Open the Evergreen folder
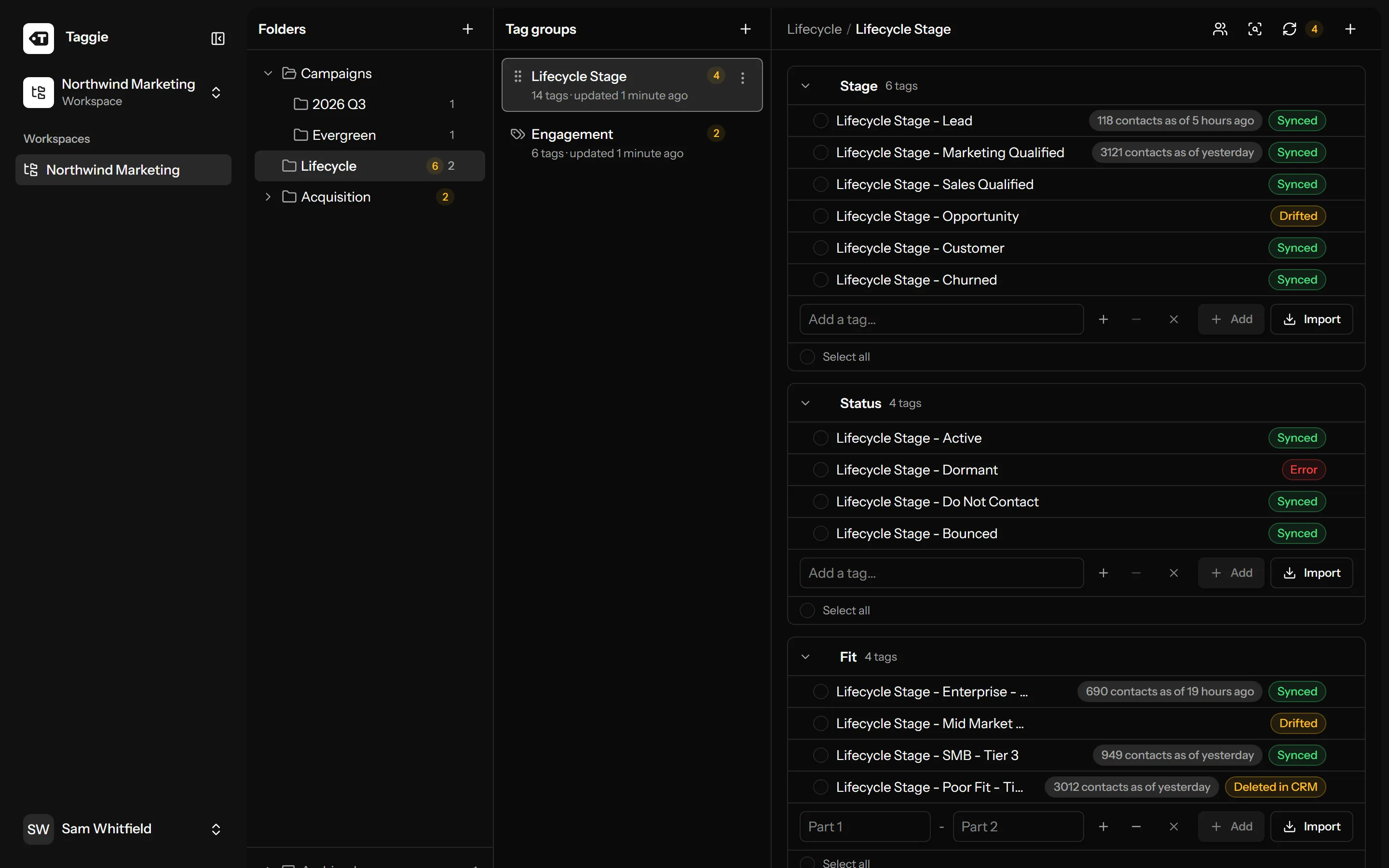The width and height of the screenshot is (1389, 868). tap(369, 135)
